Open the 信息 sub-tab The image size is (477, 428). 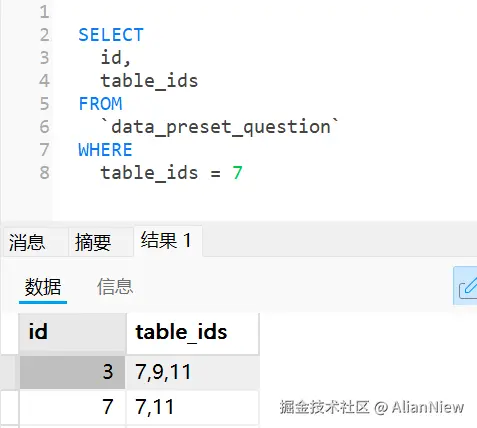pos(115,287)
